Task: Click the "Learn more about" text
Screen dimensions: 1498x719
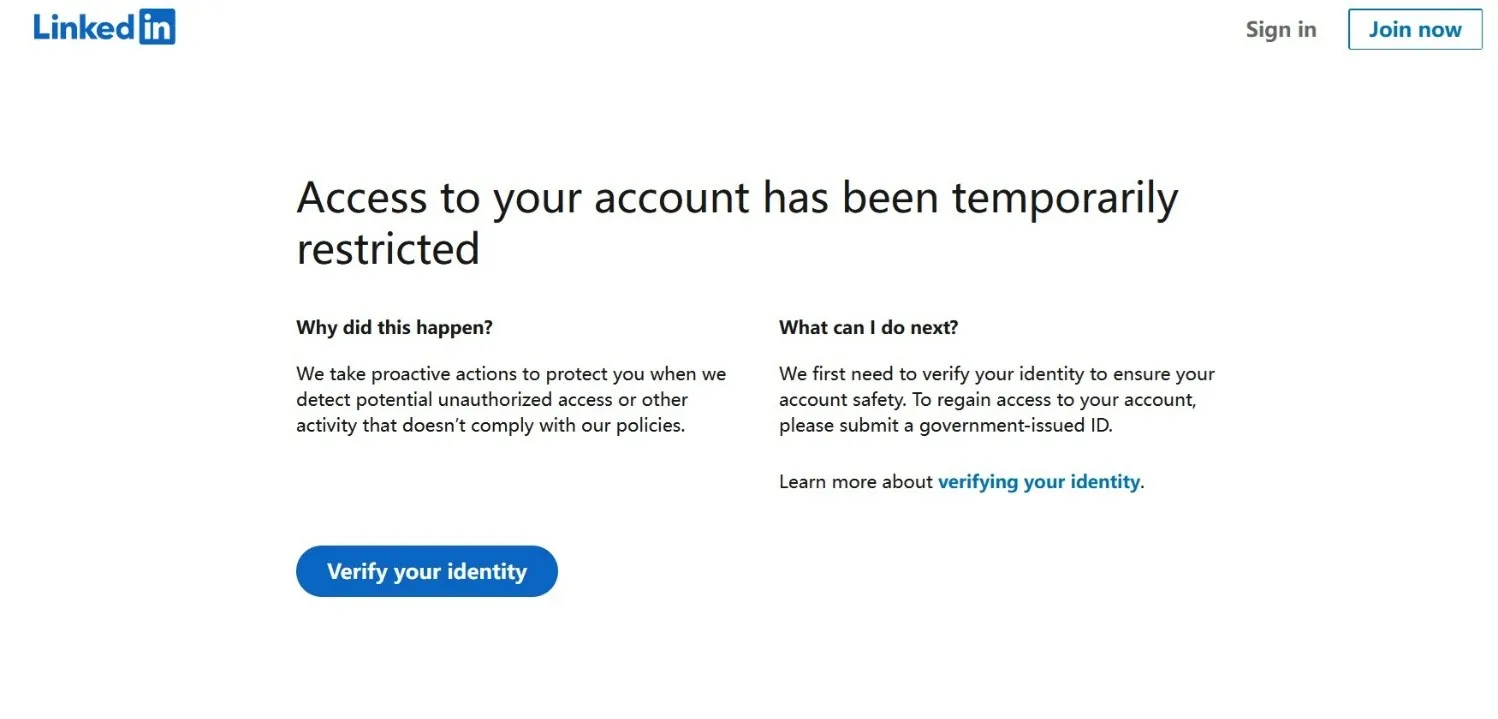Action: (856, 481)
